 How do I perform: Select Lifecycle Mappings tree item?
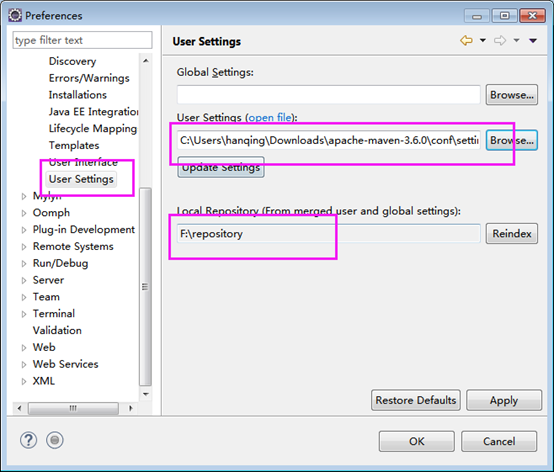click(93, 129)
